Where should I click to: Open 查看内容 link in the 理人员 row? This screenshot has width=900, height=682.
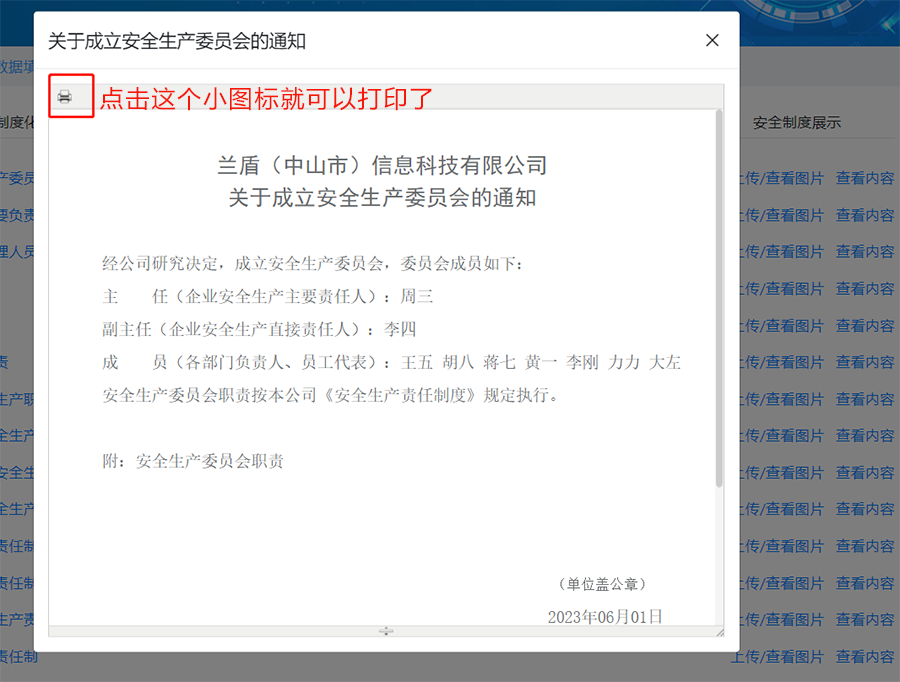click(x=864, y=252)
